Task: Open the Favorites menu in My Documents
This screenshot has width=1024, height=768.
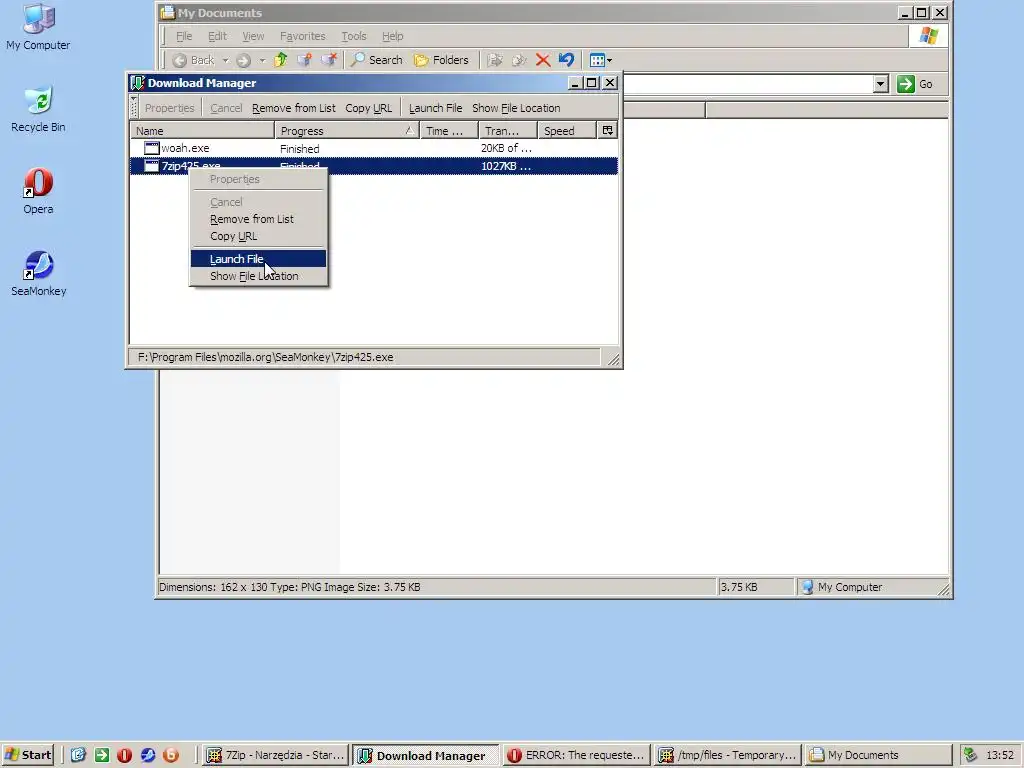Action: click(302, 37)
